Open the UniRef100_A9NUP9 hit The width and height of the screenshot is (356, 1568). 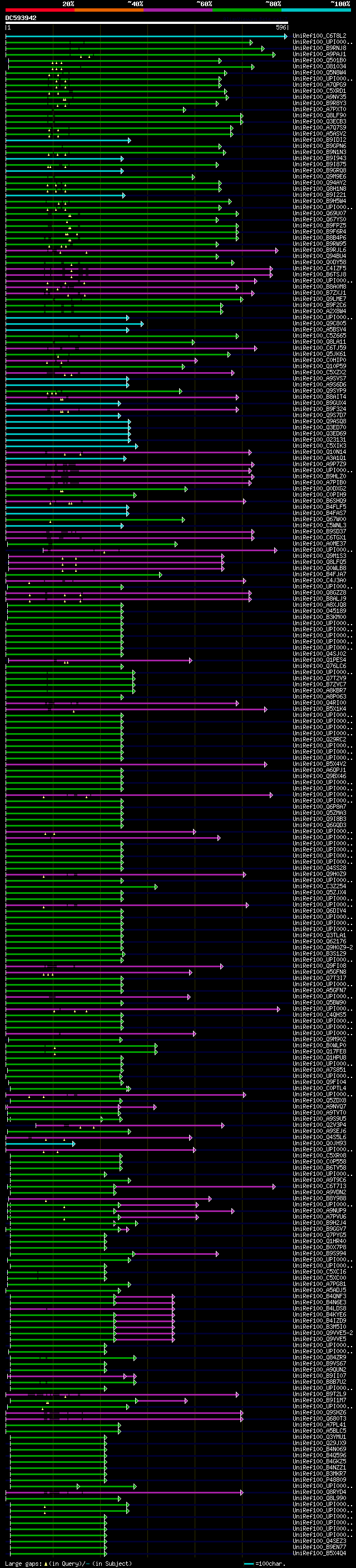[319, 1210]
